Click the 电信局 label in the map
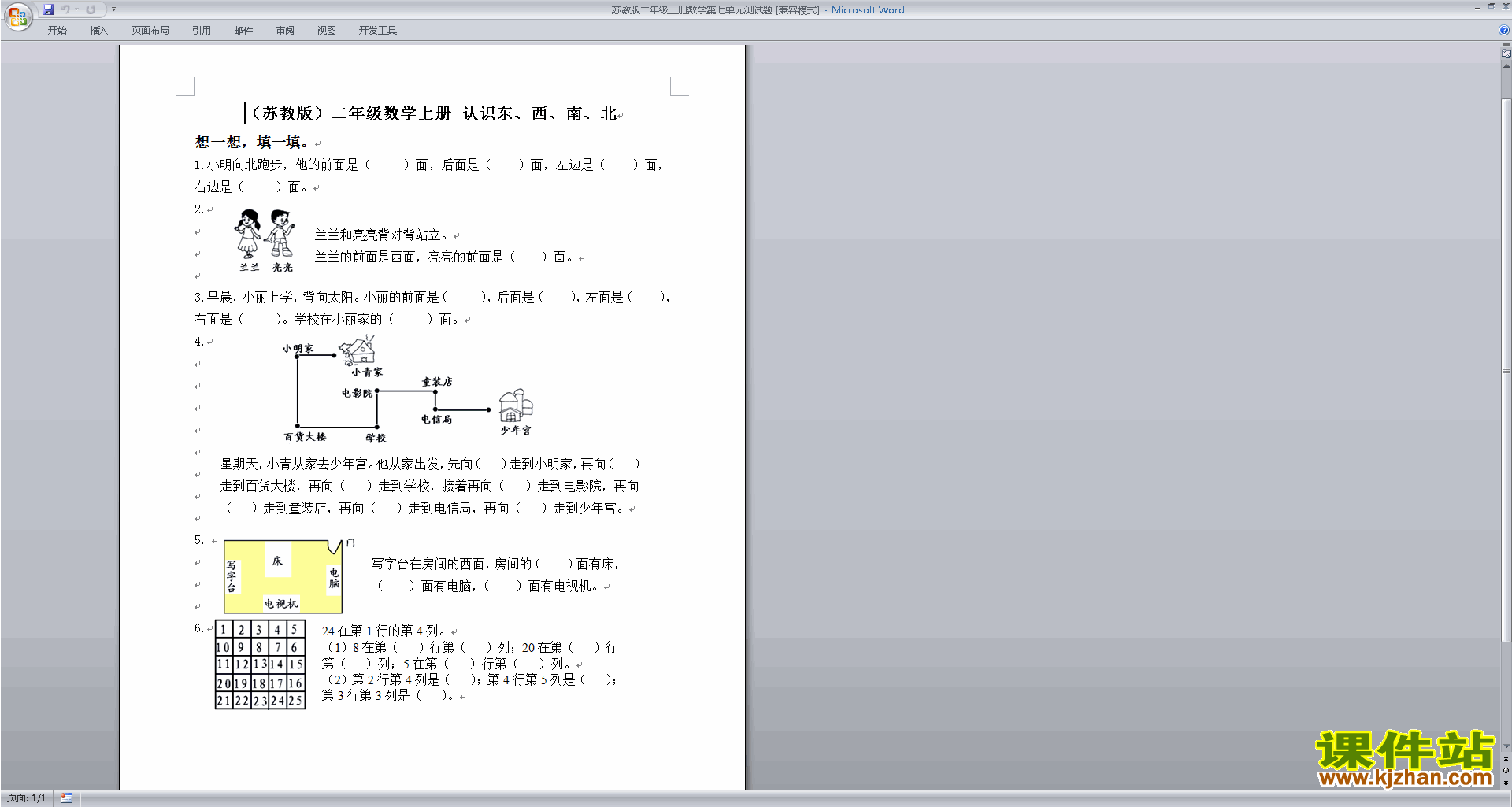The width and height of the screenshot is (1512, 807). [436, 419]
